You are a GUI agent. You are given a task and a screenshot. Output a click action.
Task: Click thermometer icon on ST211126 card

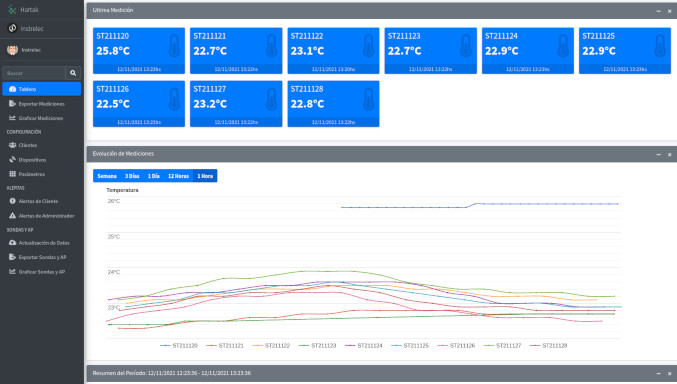click(x=174, y=99)
